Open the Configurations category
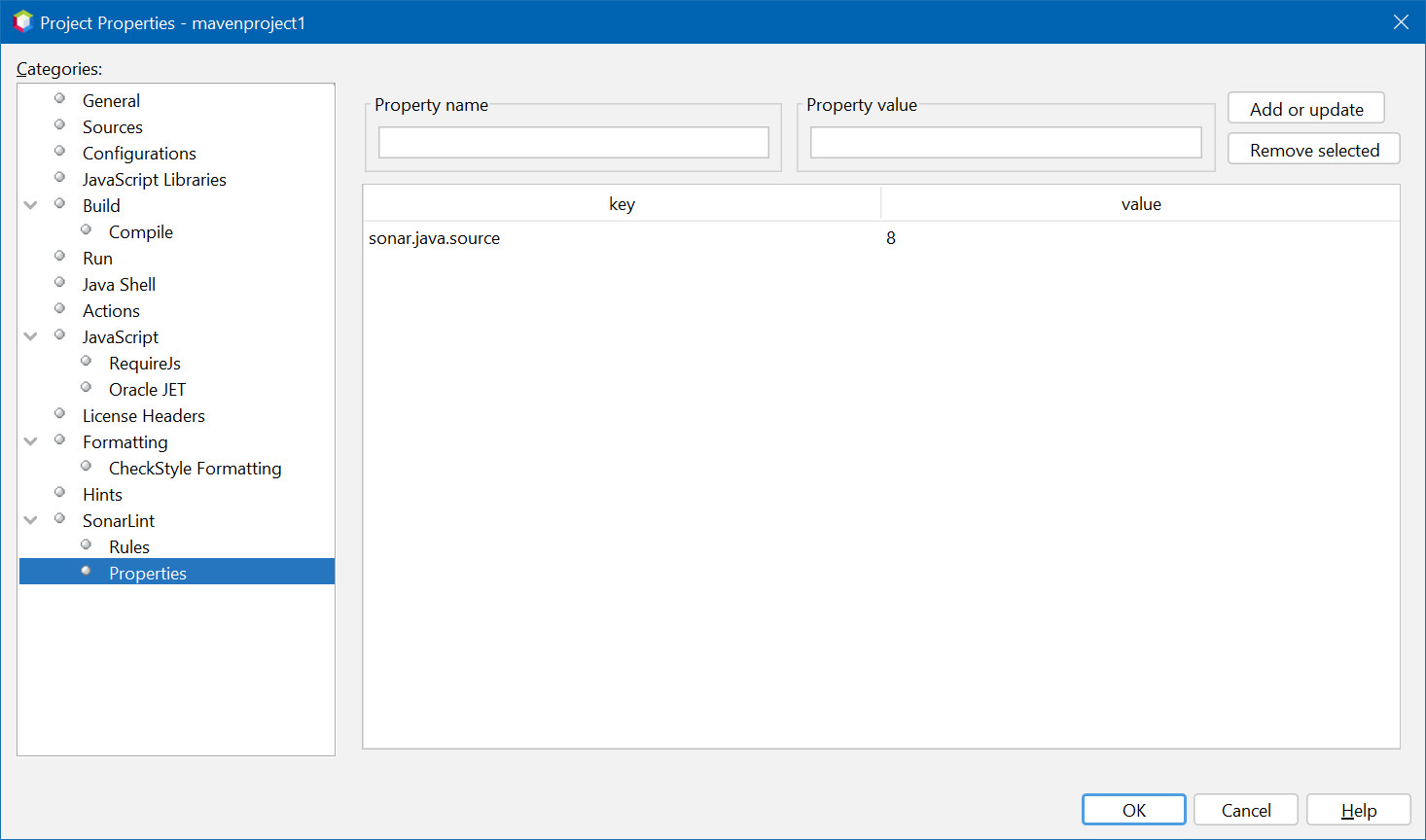The height and width of the screenshot is (840, 1426). pos(139,154)
